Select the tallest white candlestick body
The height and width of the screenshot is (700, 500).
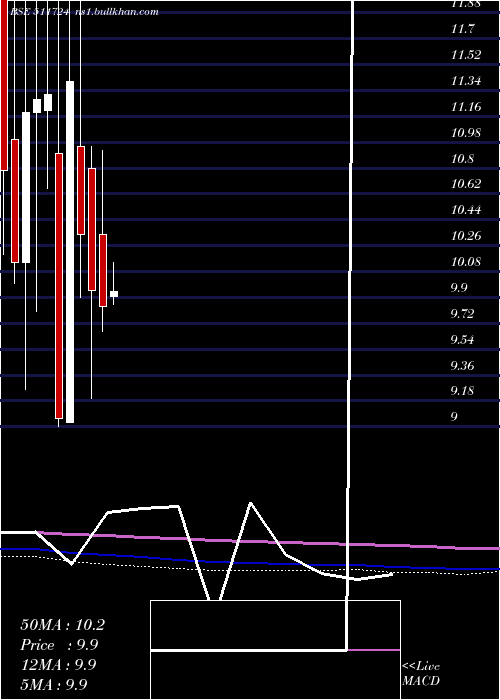tap(70, 252)
